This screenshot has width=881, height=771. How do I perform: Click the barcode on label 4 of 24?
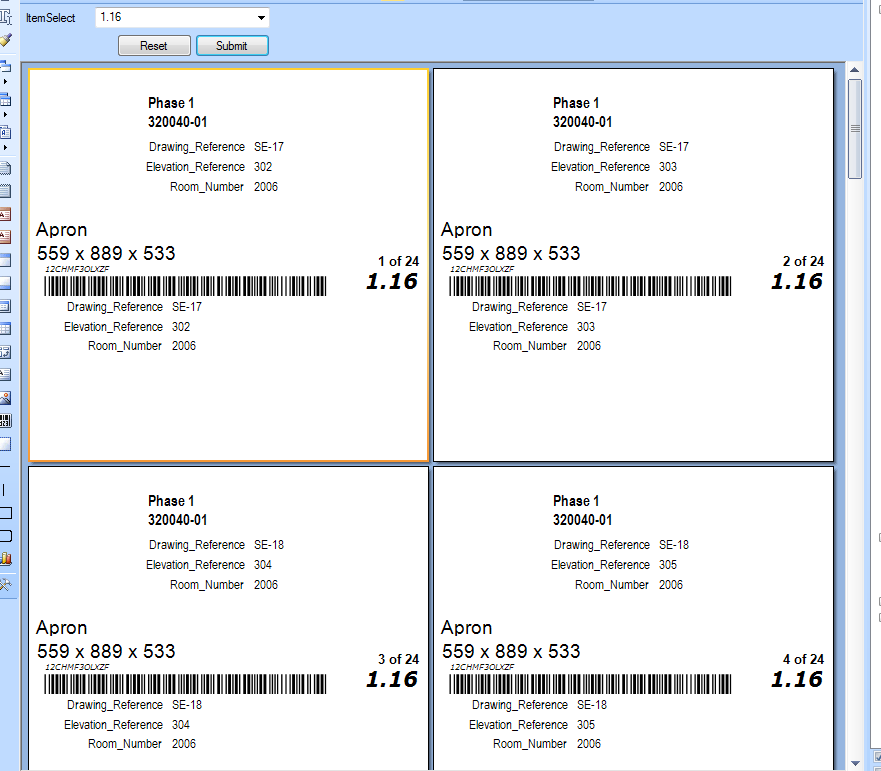[590, 684]
